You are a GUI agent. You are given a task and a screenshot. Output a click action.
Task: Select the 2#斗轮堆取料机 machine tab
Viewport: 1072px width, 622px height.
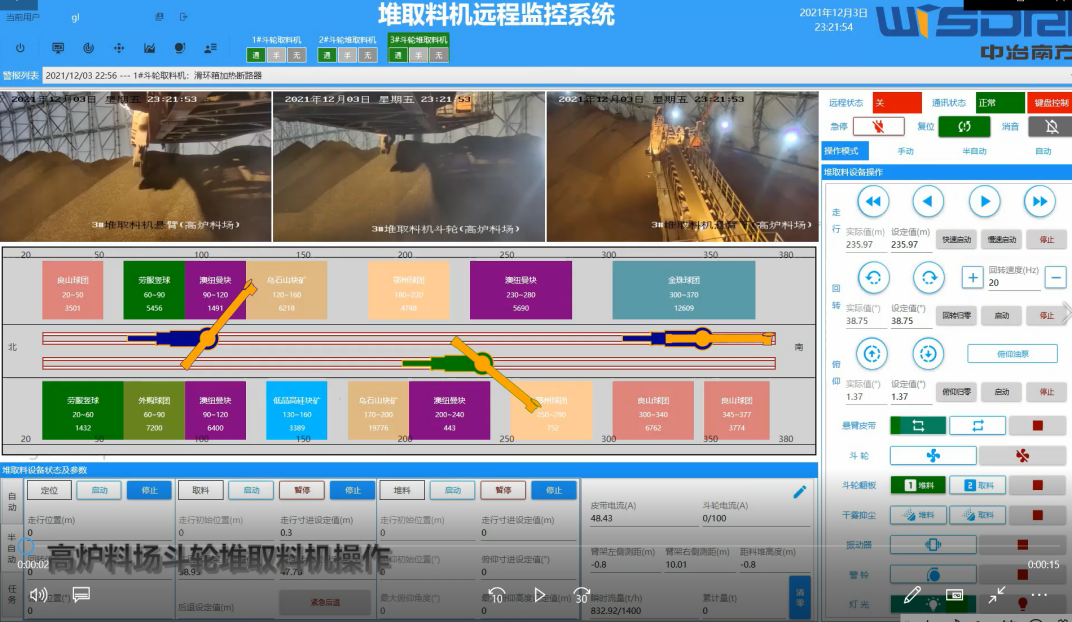click(x=347, y=40)
